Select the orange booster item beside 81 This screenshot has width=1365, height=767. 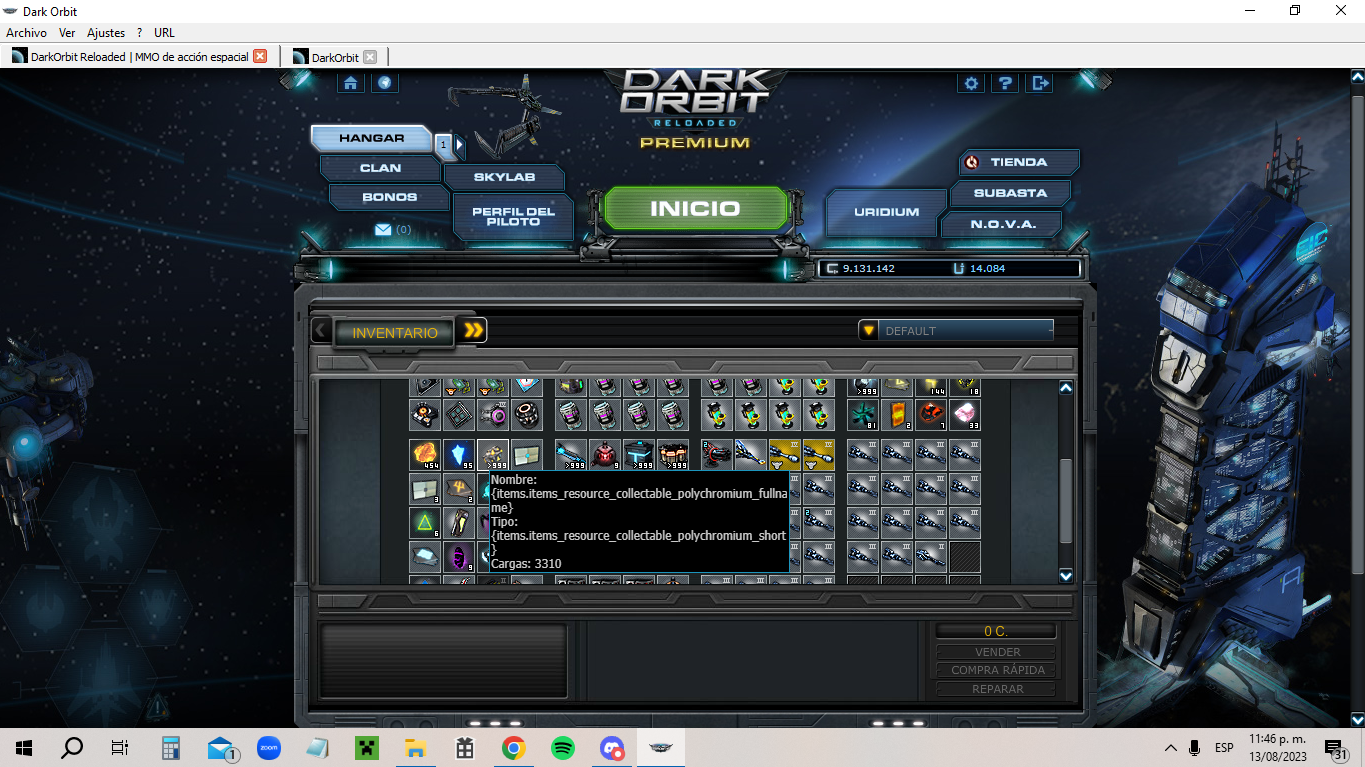pos(897,414)
